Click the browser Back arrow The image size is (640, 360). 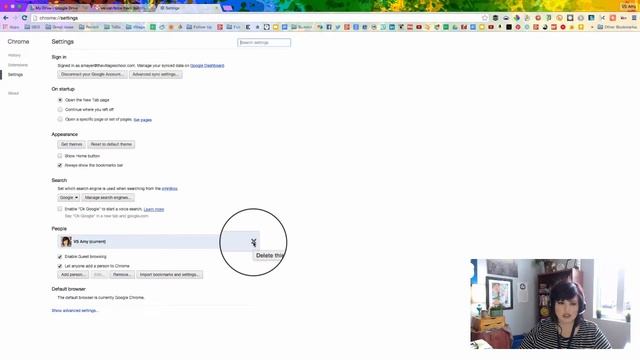coord(6,18)
